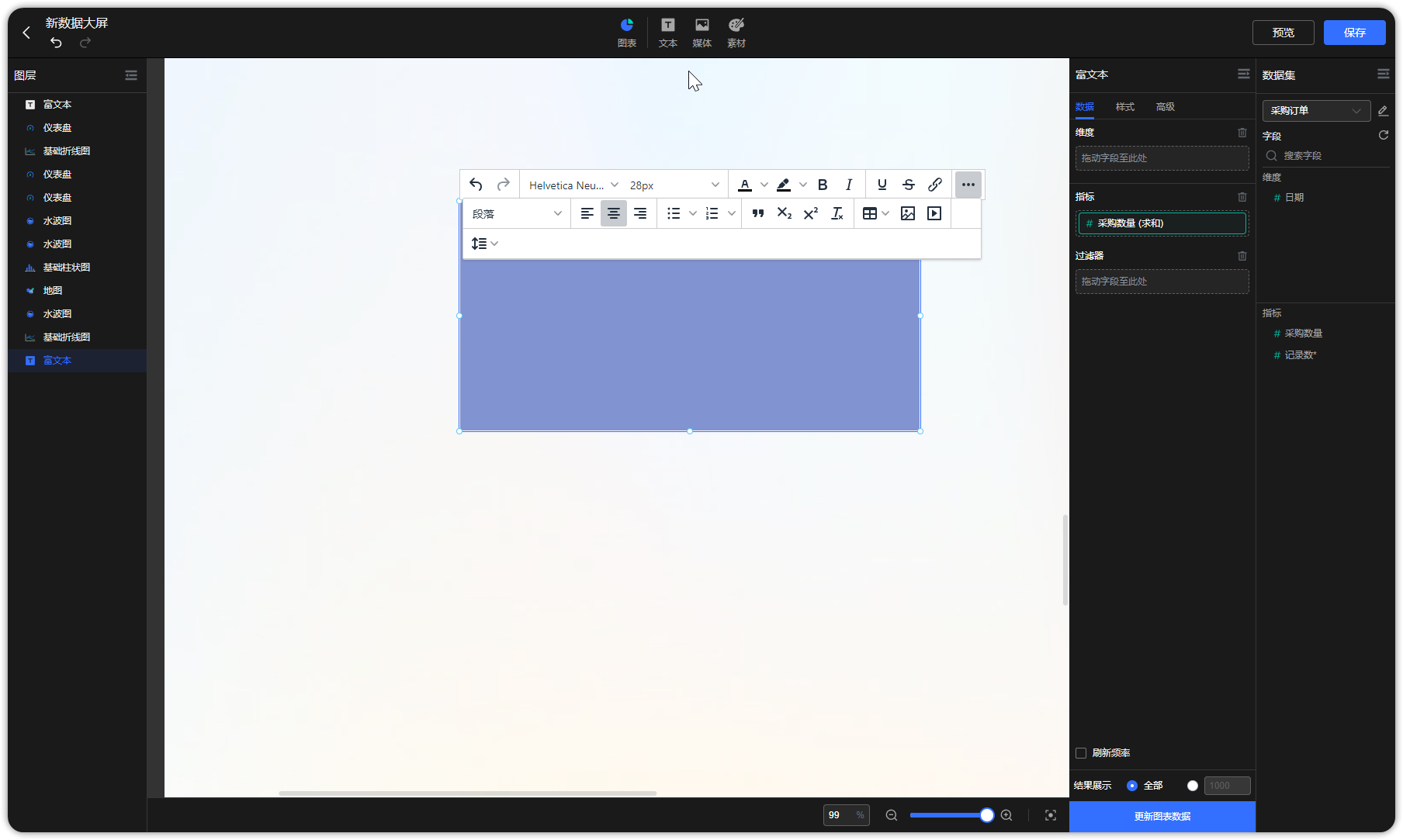Screen dimensions: 1403x840
Task: Align text right
Action: point(640,213)
